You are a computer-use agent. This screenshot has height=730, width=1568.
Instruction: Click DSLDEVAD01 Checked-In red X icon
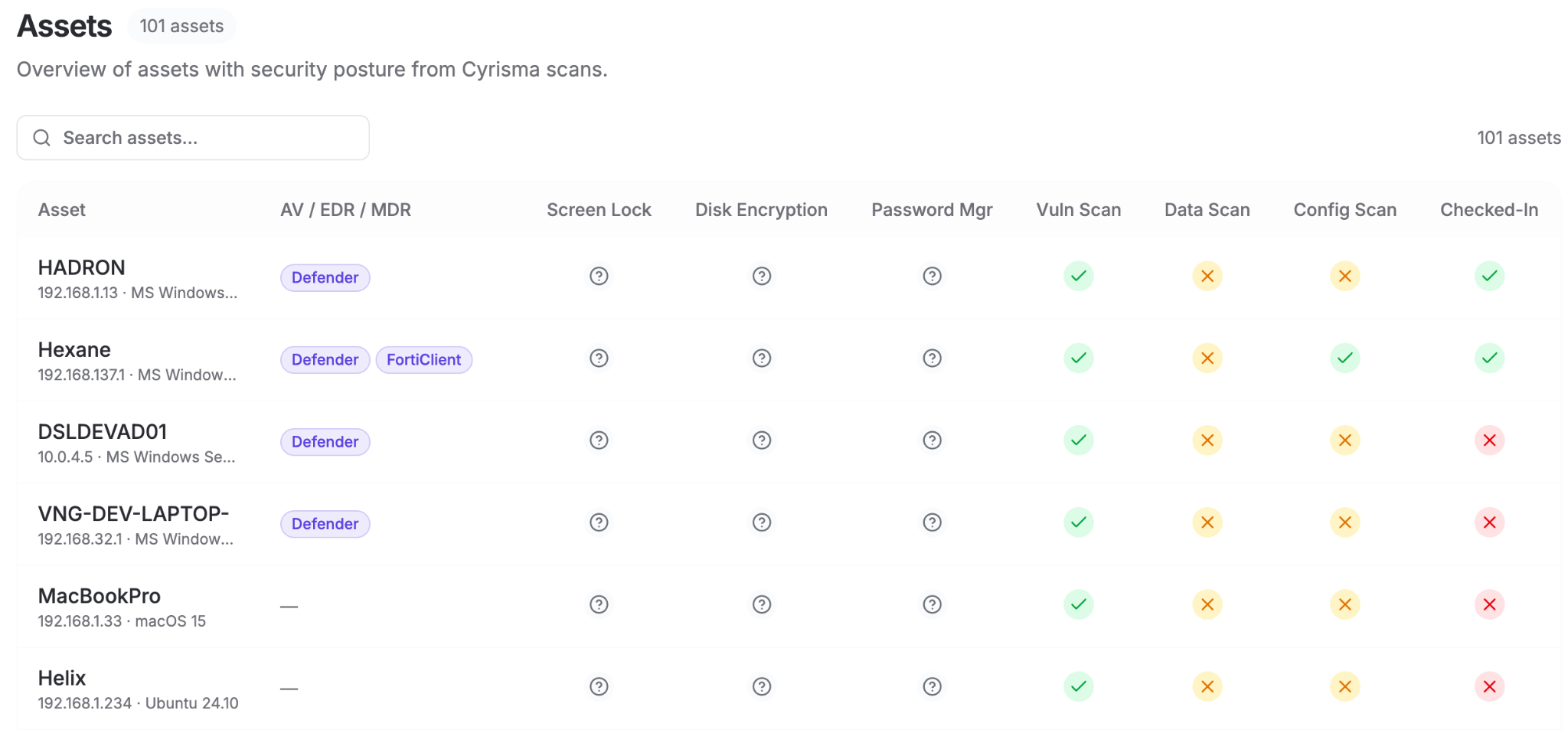click(x=1490, y=440)
